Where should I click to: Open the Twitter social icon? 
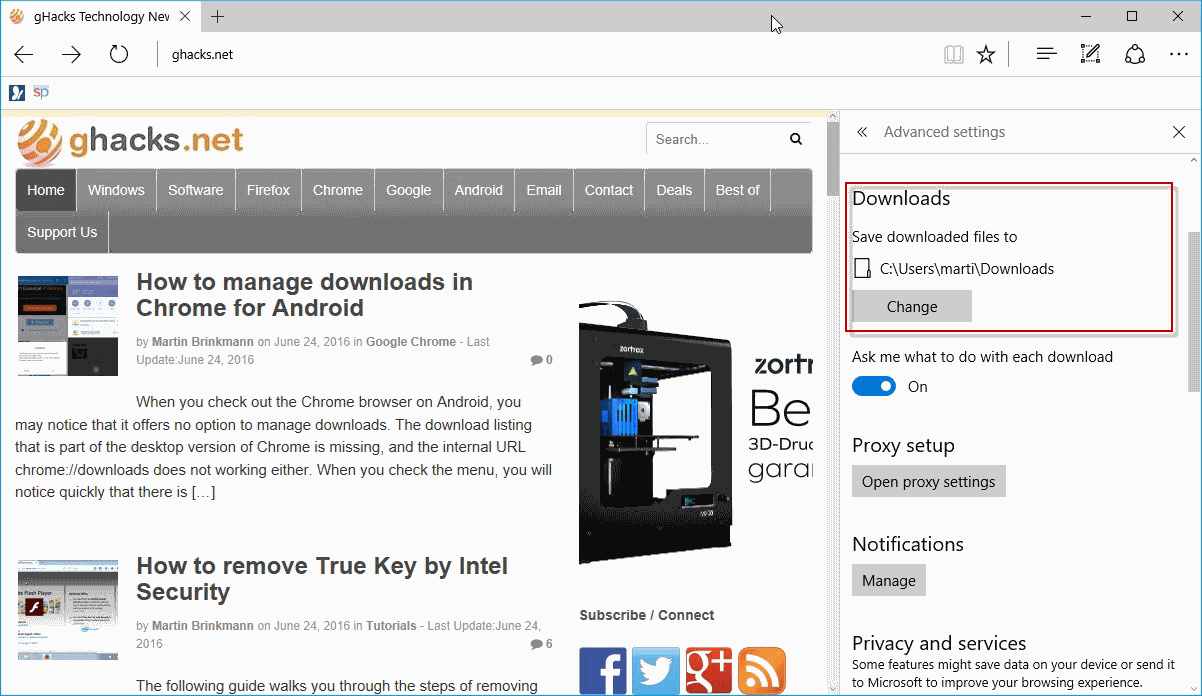coord(656,671)
